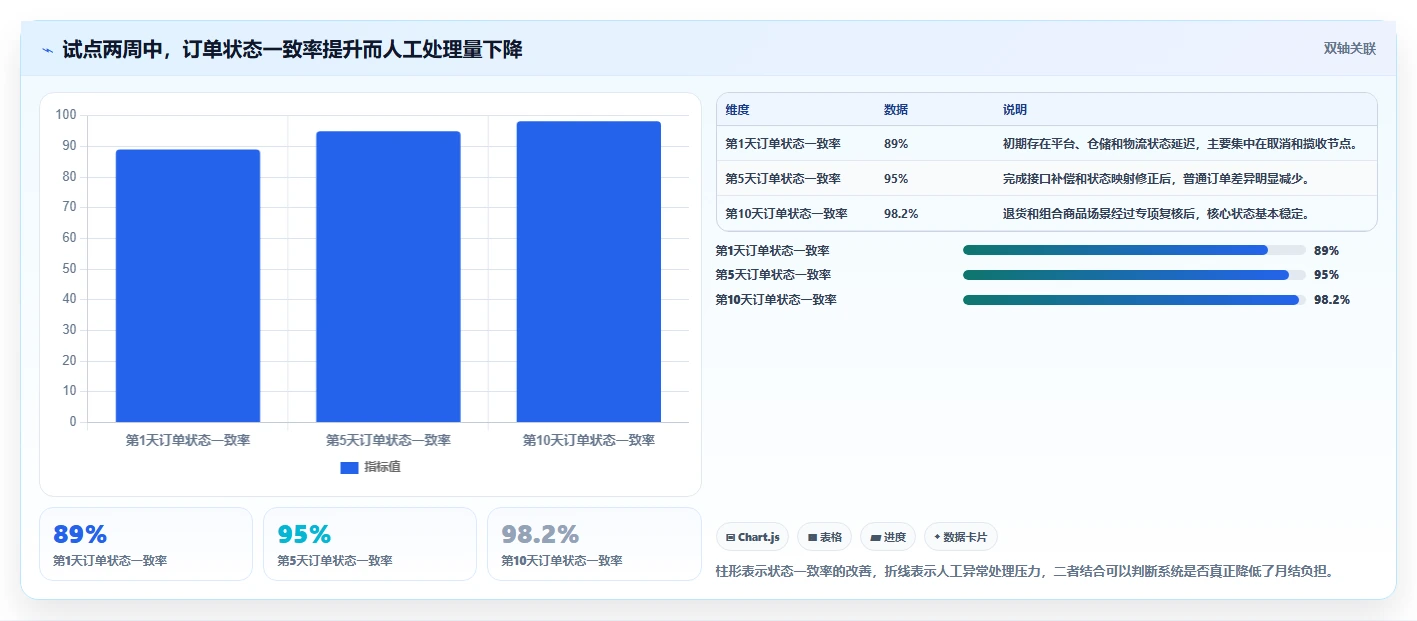Click the 95% progress bar
This screenshot has height=621, width=1417.
(x=1134, y=275)
